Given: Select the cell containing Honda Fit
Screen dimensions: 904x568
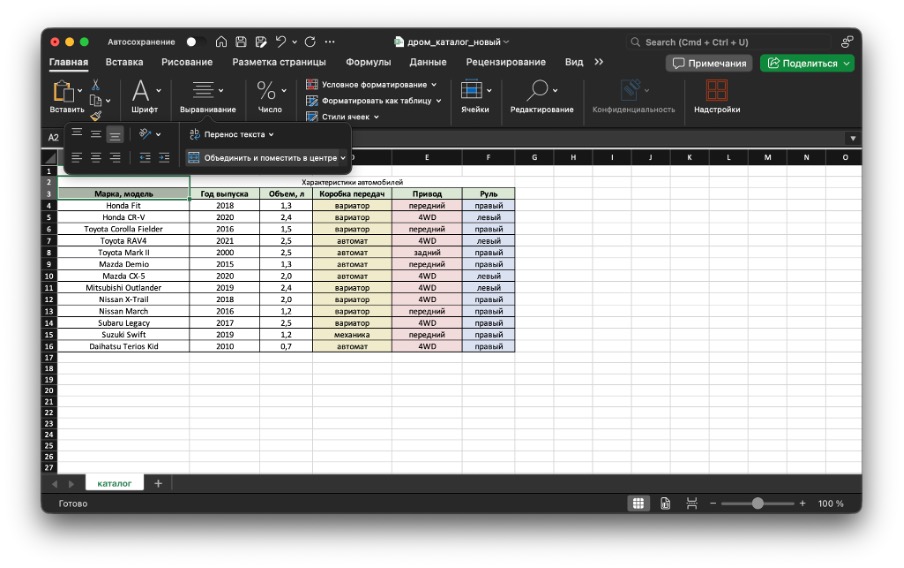Looking at the screenshot, I should [x=123, y=205].
